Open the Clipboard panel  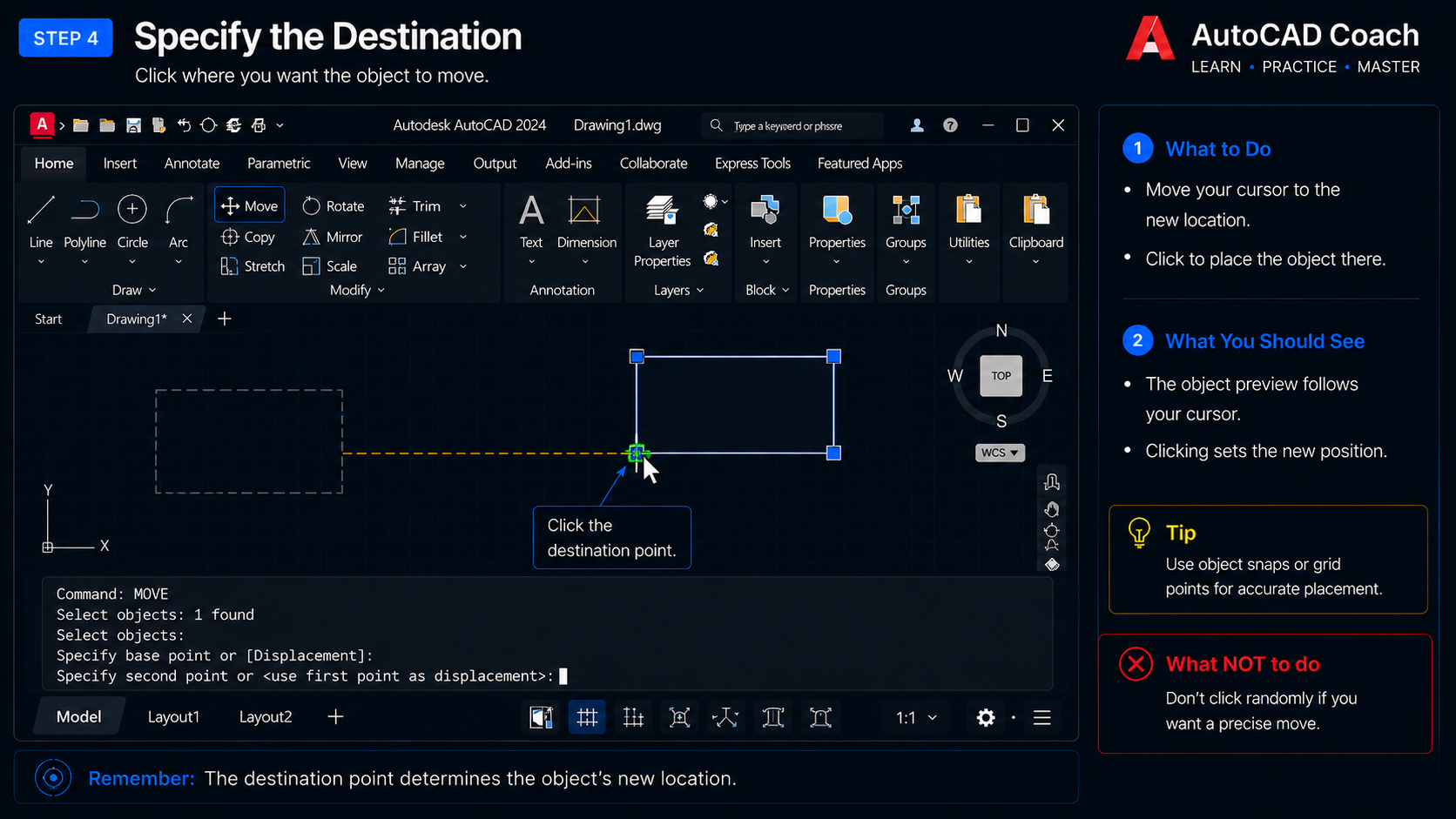(1036, 222)
